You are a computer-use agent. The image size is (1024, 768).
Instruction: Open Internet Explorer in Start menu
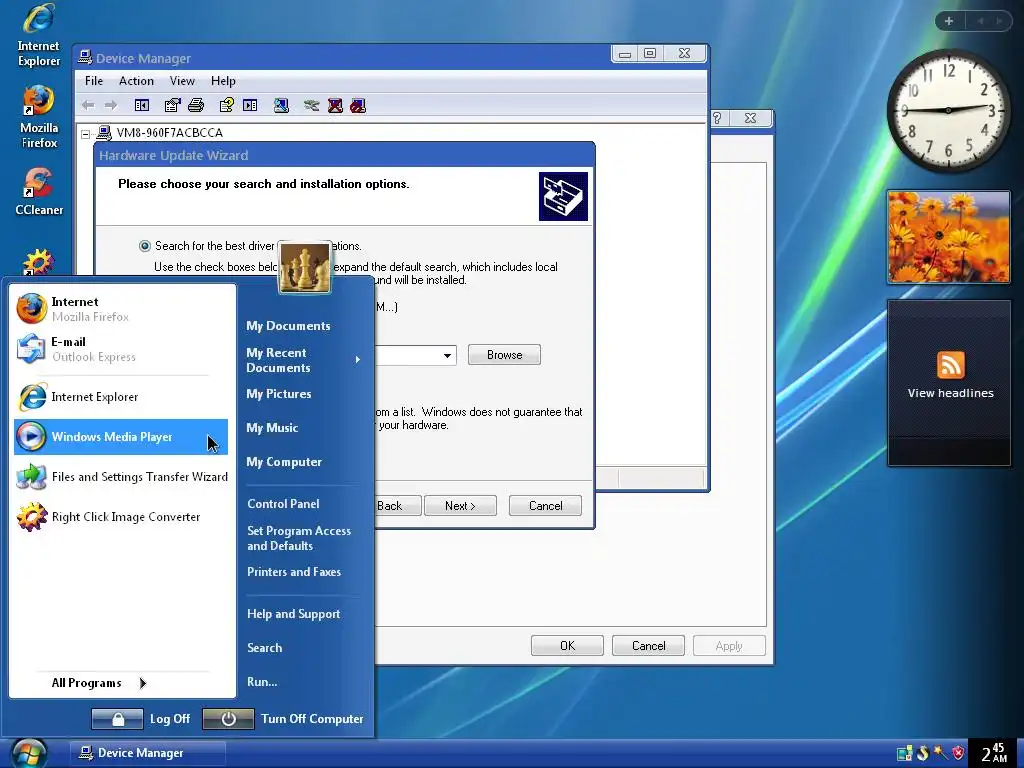coord(121,397)
